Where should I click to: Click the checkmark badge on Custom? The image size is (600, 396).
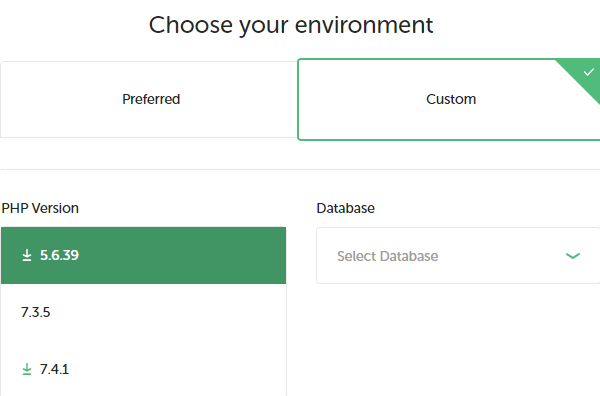(588, 72)
